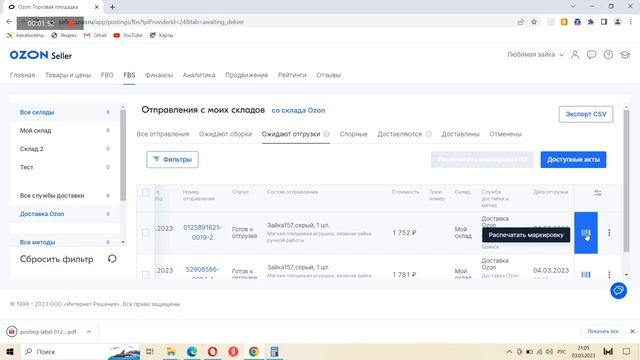Open Gmail bookmark

95,36
